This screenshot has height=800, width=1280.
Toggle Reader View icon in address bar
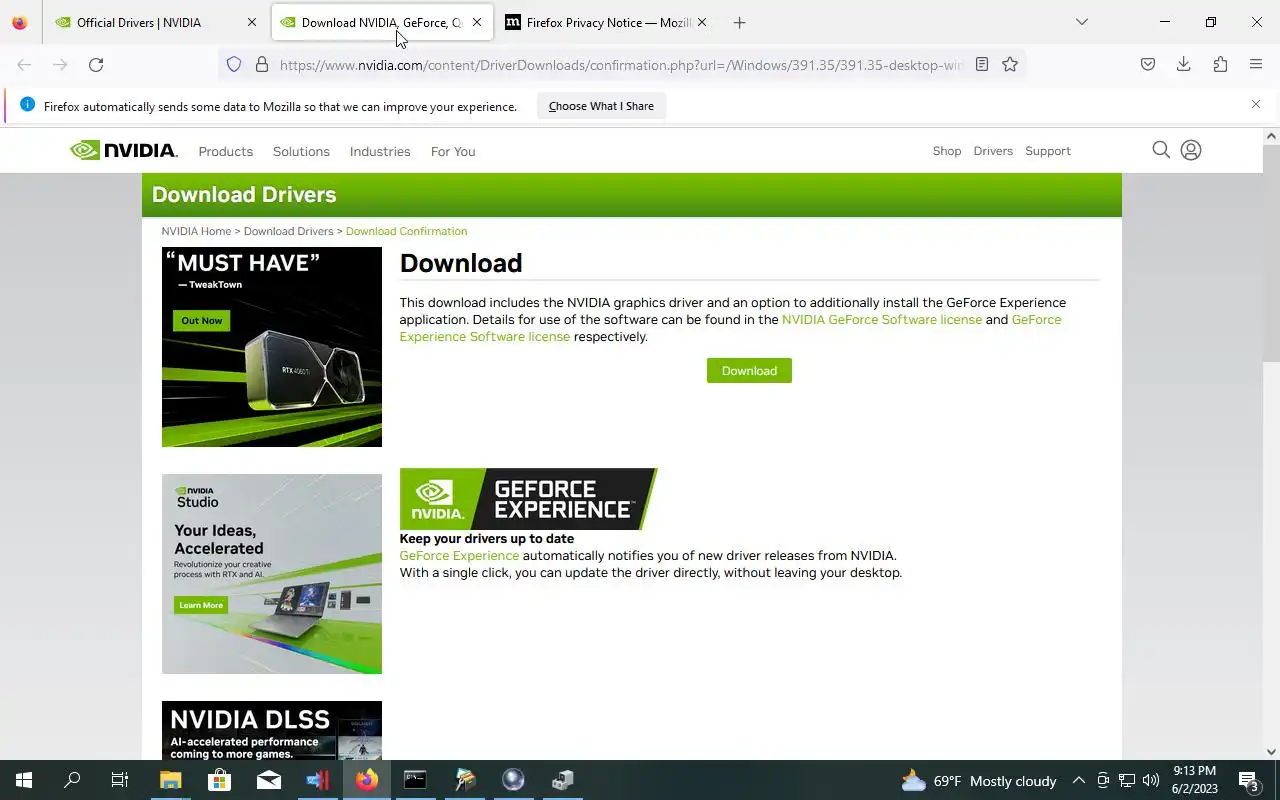pyautogui.click(x=982, y=64)
